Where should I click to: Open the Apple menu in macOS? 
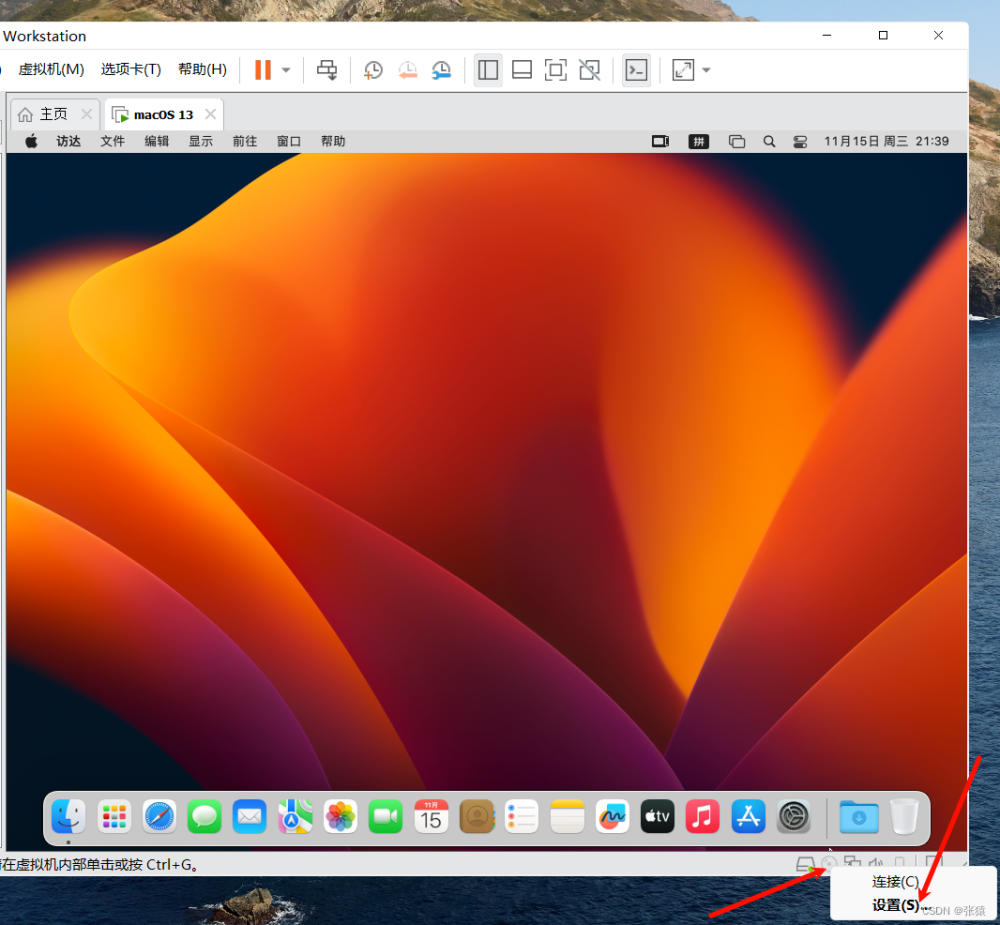[31, 141]
